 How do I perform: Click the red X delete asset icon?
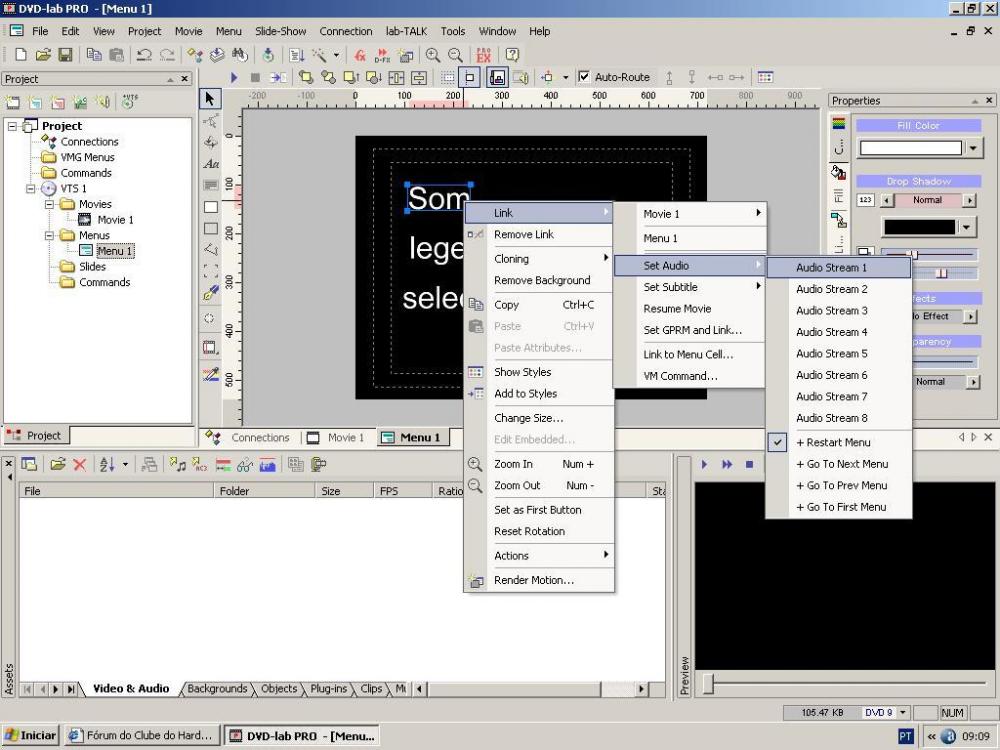pyautogui.click(x=79, y=465)
